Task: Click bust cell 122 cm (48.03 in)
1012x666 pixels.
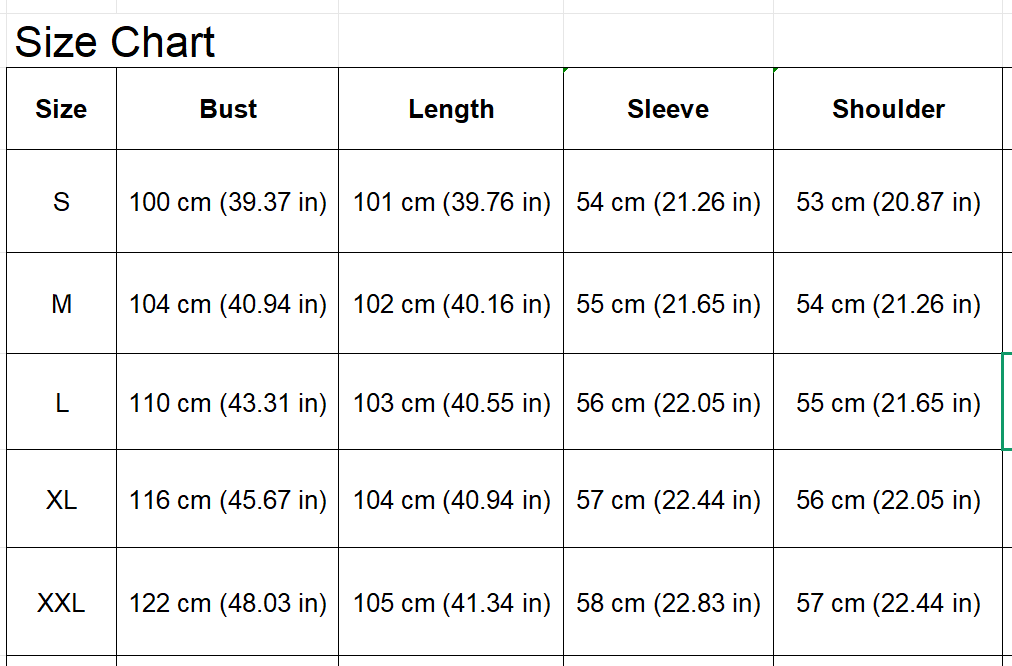Action: tap(228, 603)
